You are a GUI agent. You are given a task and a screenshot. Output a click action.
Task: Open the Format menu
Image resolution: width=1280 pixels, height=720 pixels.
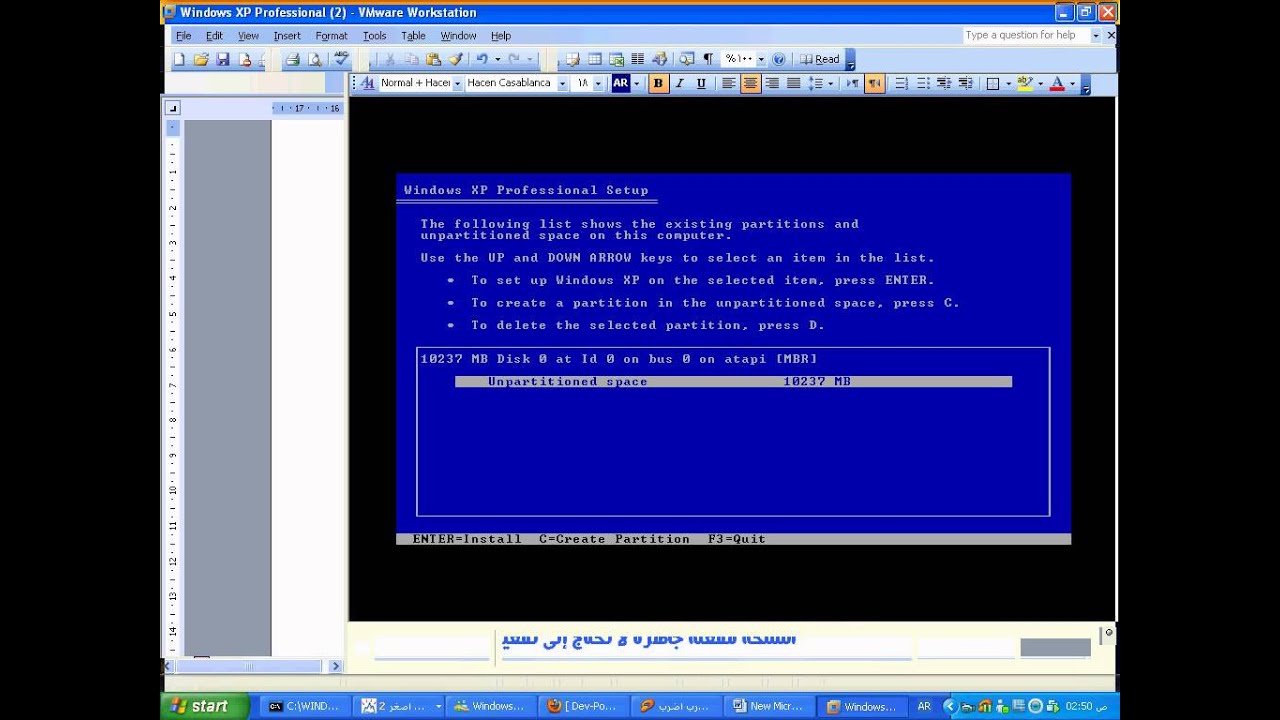click(331, 36)
